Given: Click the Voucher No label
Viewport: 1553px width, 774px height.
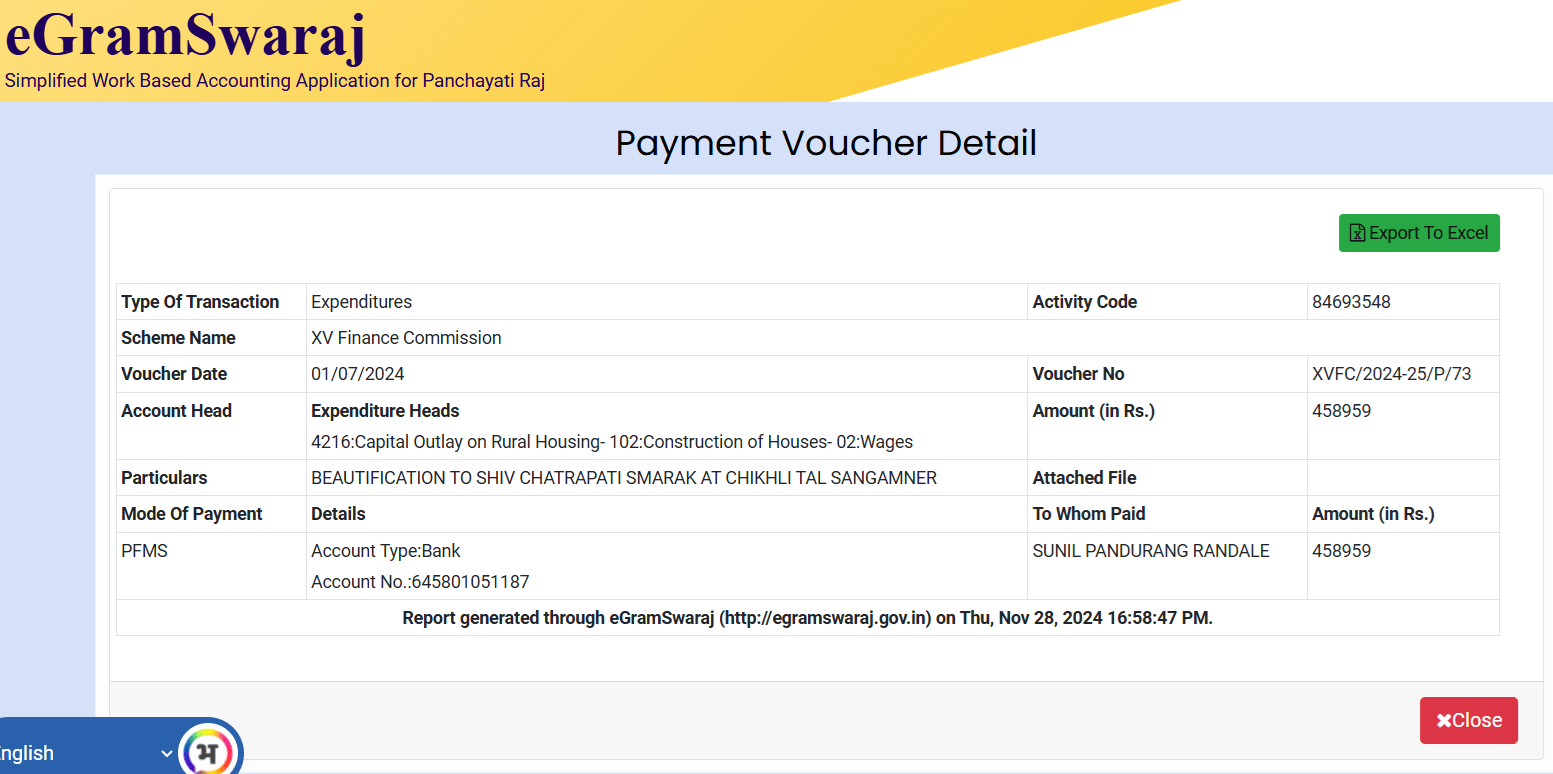Looking at the screenshot, I should point(1078,374).
